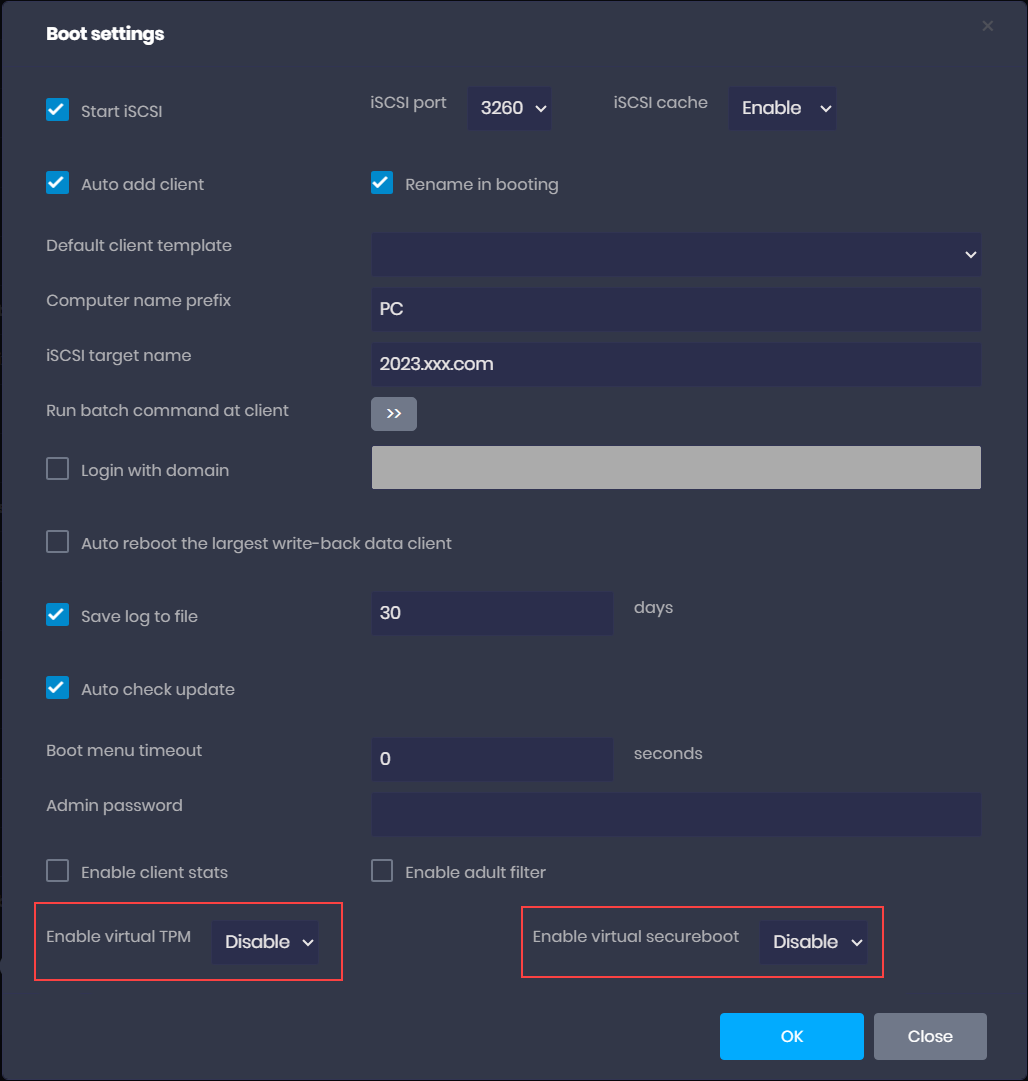1028x1081 pixels.
Task: Open the iSCSI port dropdown
Action: pos(510,108)
